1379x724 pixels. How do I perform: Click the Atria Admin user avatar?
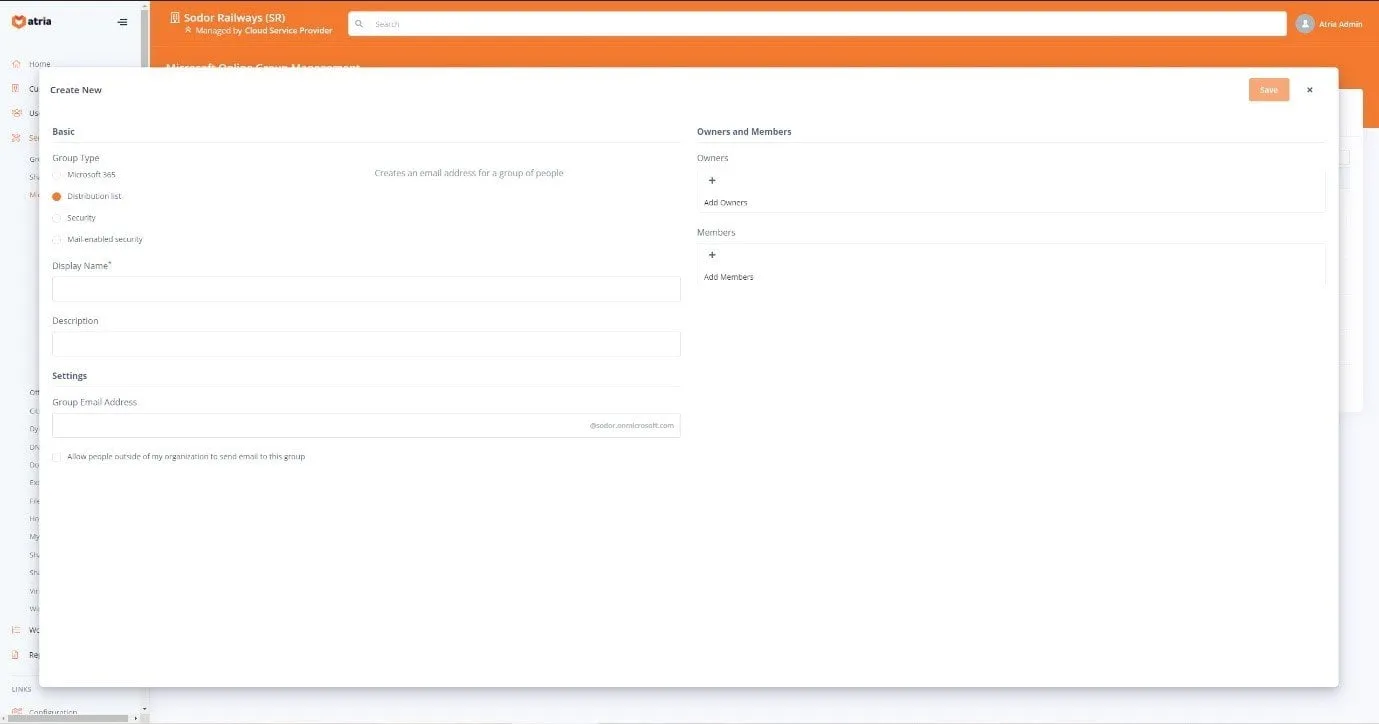(x=1304, y=24)
